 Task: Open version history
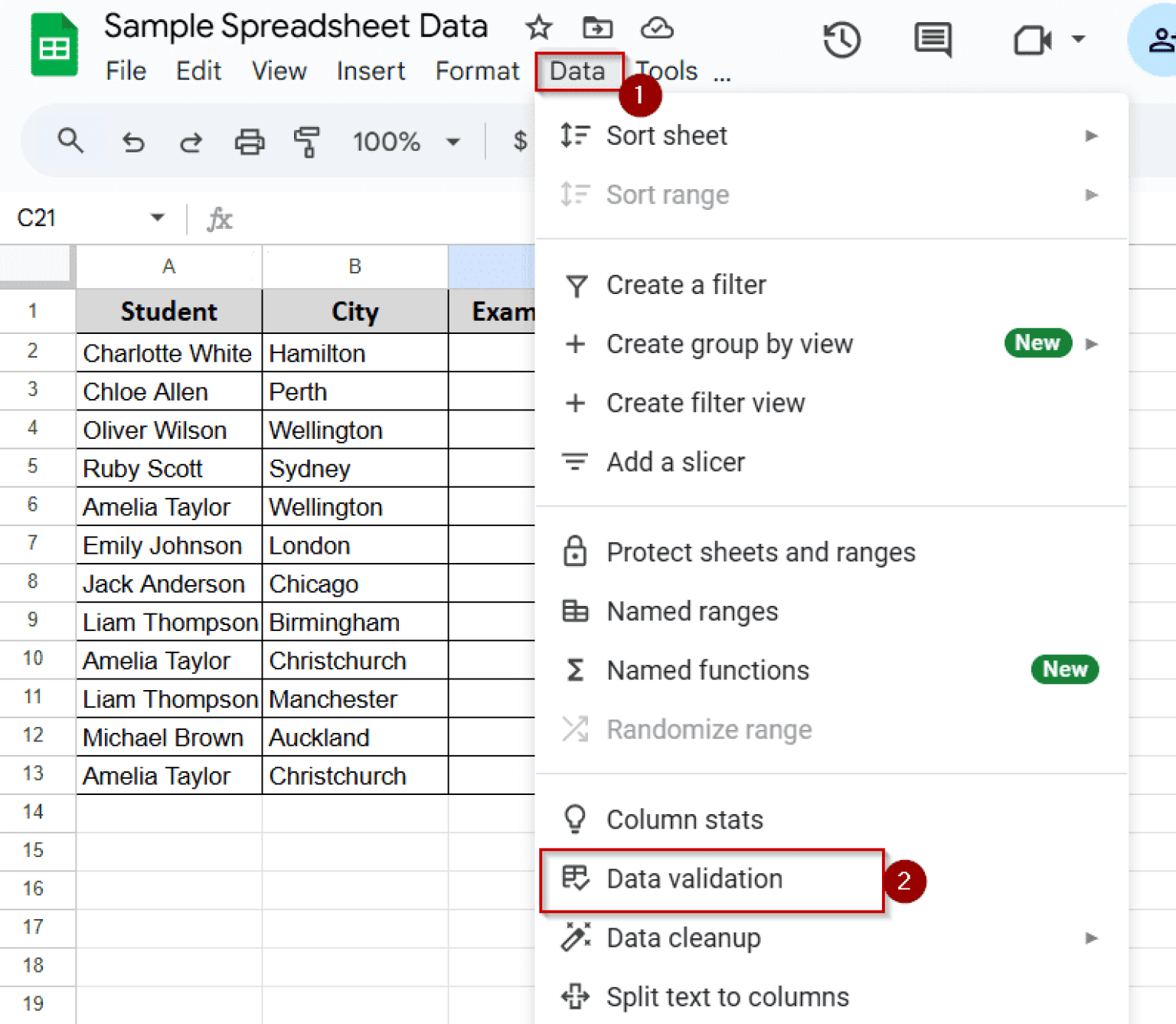pyautogui.click(x=842, y=41)
